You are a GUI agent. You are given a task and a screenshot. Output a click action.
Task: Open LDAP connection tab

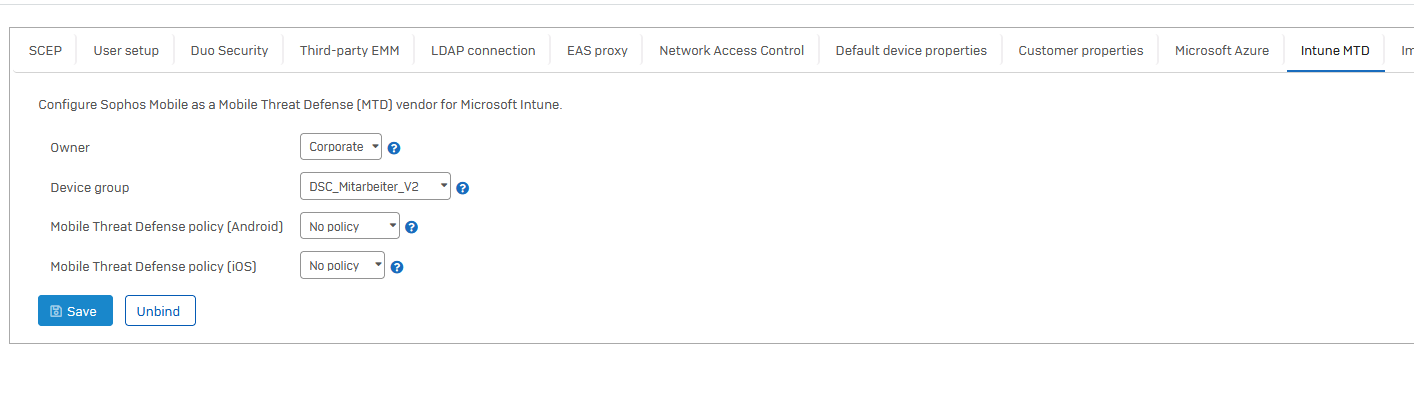pyautogui.click(x=483, y=50)
